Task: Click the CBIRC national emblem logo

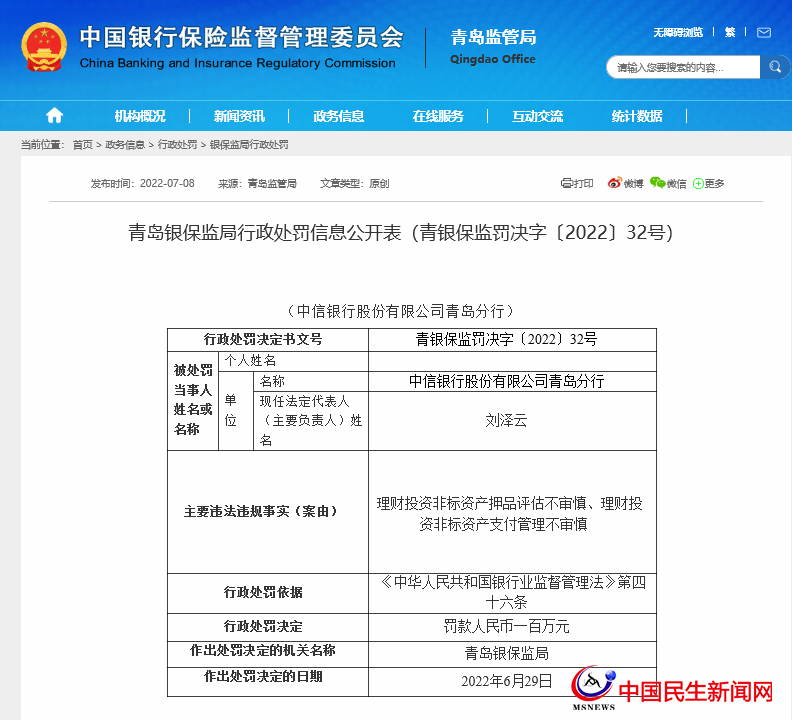Action: (44, 47)
